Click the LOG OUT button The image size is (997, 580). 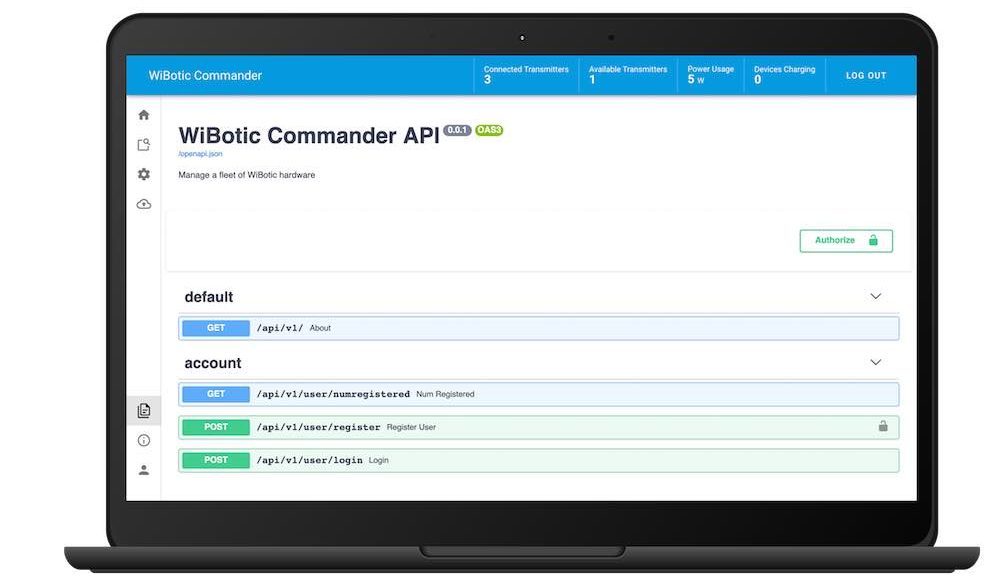point(866,76)
